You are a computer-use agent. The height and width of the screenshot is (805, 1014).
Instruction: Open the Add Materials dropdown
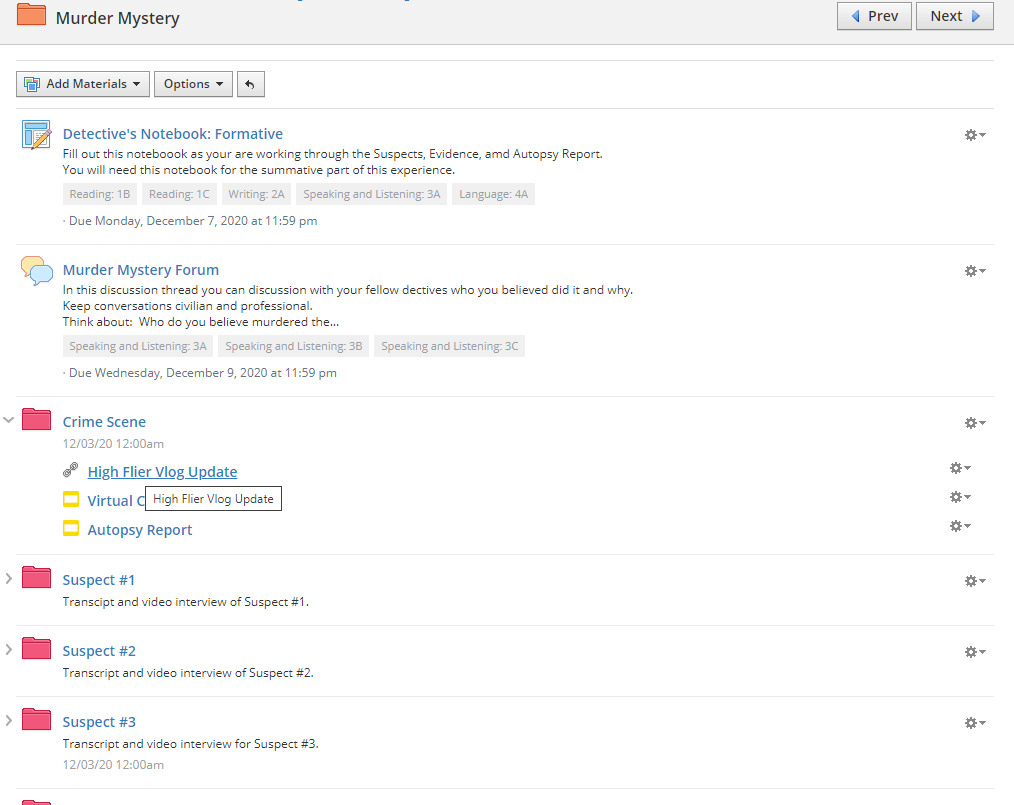click(83, 84)
